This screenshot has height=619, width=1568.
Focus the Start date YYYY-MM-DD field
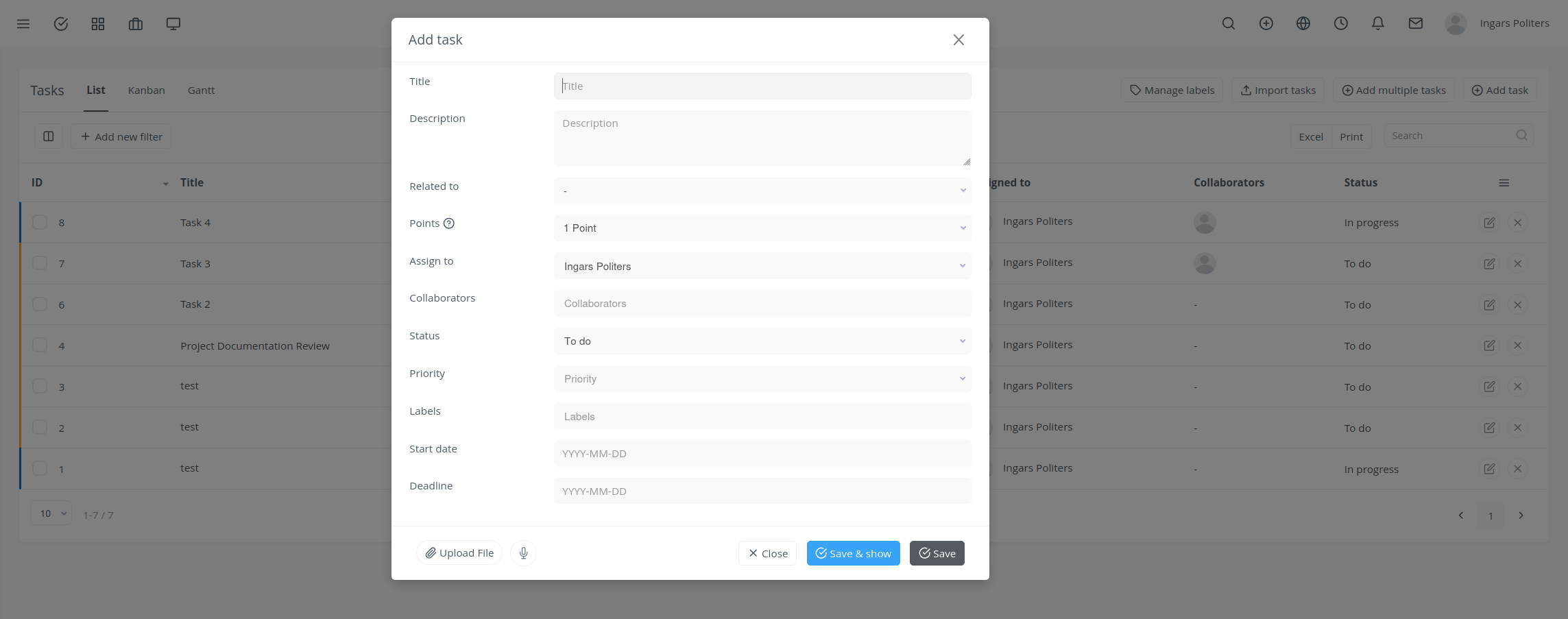[762, 453]
